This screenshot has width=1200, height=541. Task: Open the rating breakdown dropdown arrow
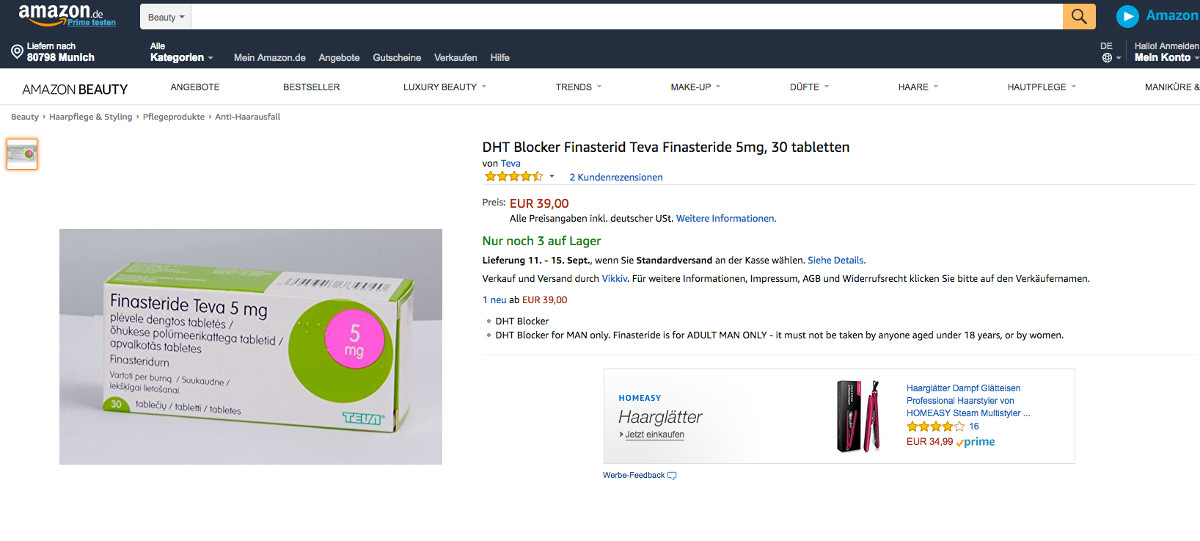coord(552,177)
